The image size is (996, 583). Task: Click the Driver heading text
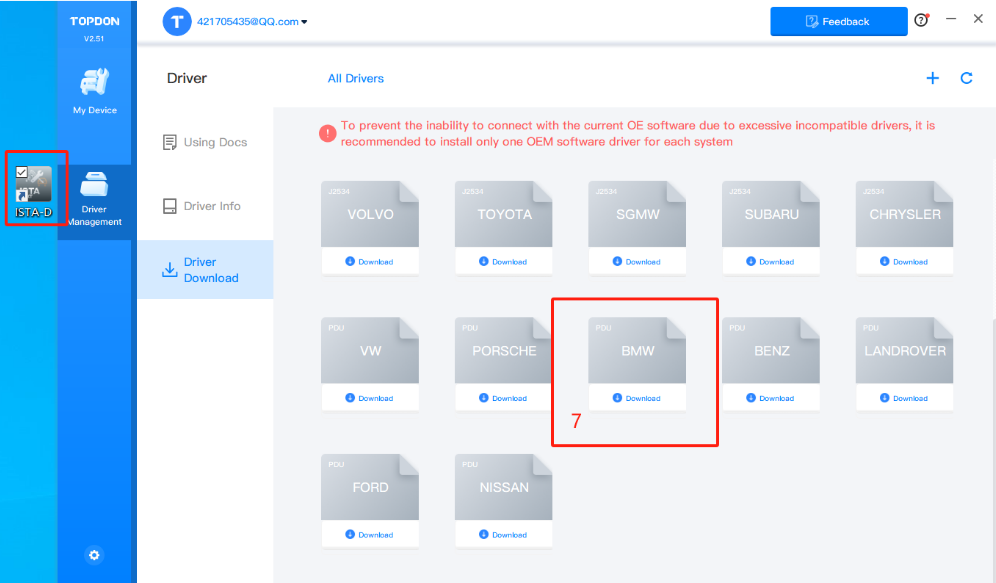pyautogui.click(x=187, y=78)
